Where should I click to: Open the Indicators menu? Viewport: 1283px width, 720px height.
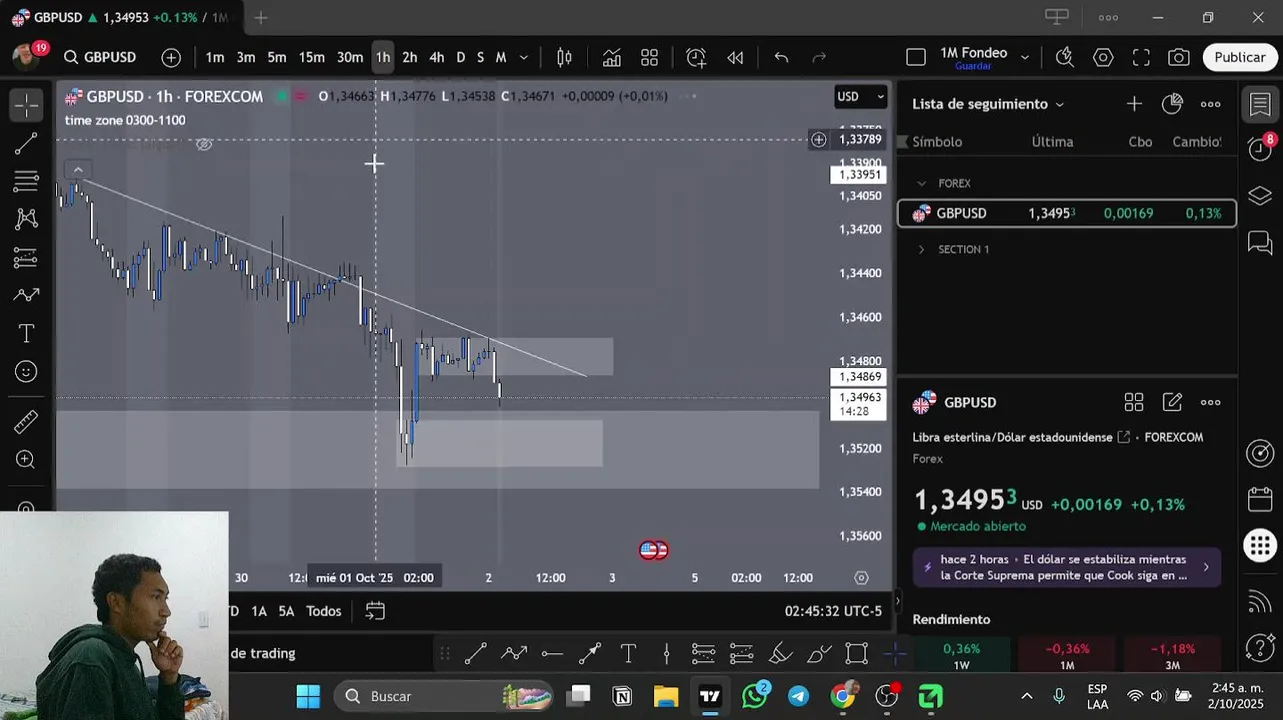click(x=611, y=57)
